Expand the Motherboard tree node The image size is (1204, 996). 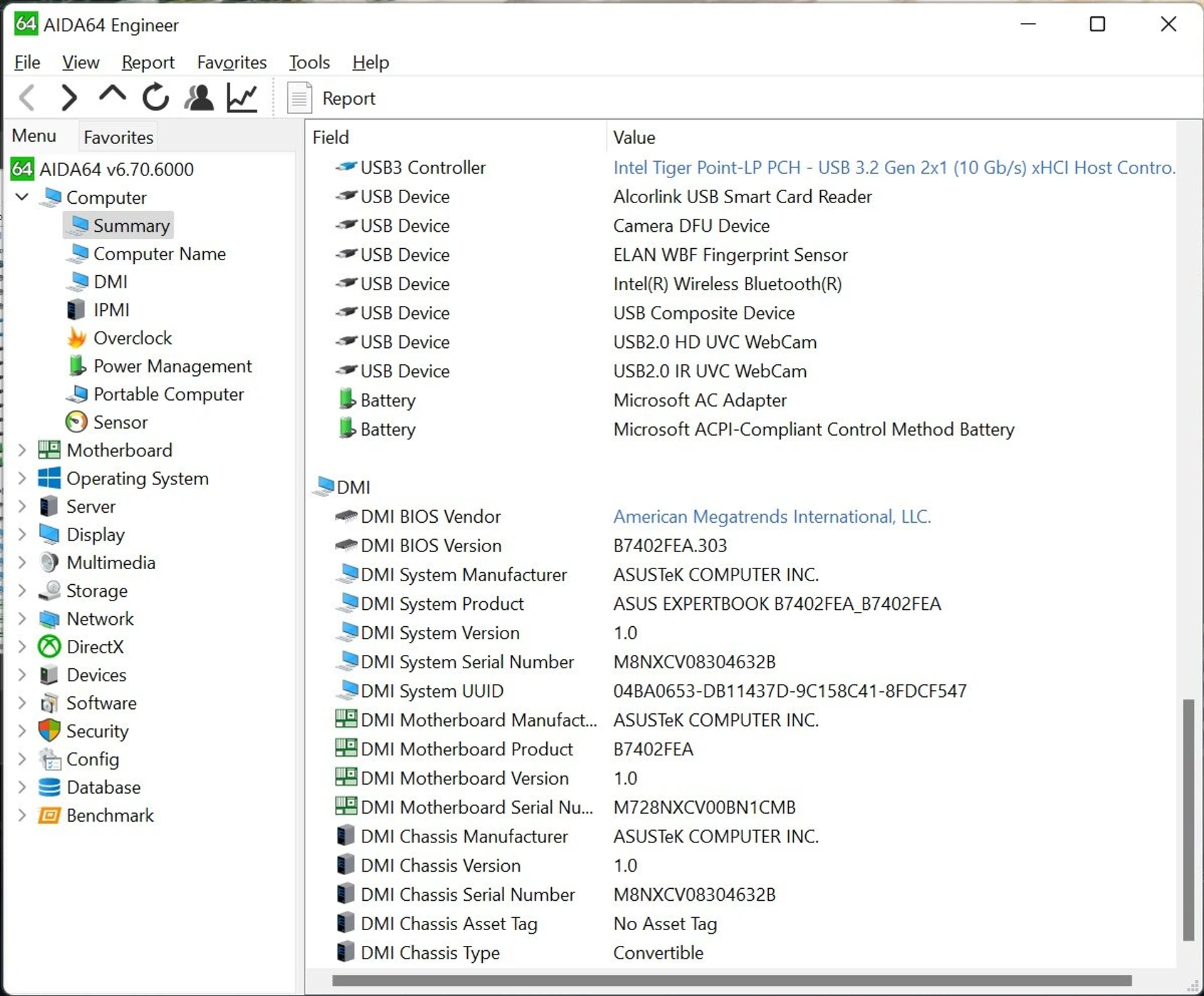pyautogui.click(x=22, y=450)
